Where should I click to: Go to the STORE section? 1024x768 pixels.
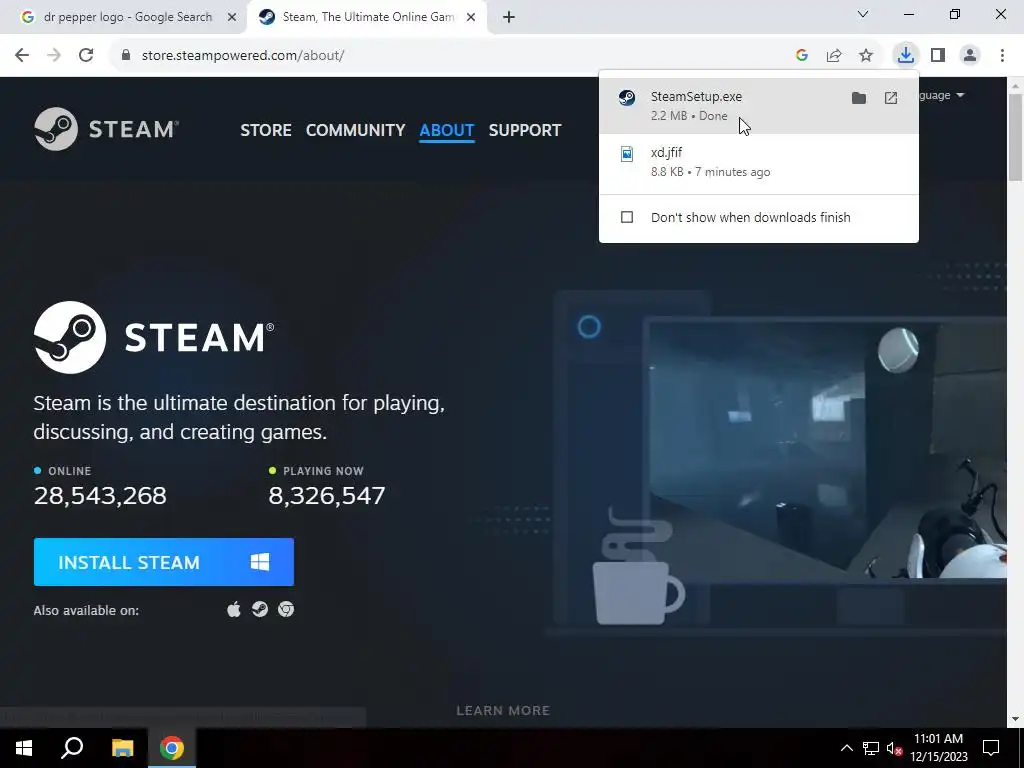click(x=266, y=130)
